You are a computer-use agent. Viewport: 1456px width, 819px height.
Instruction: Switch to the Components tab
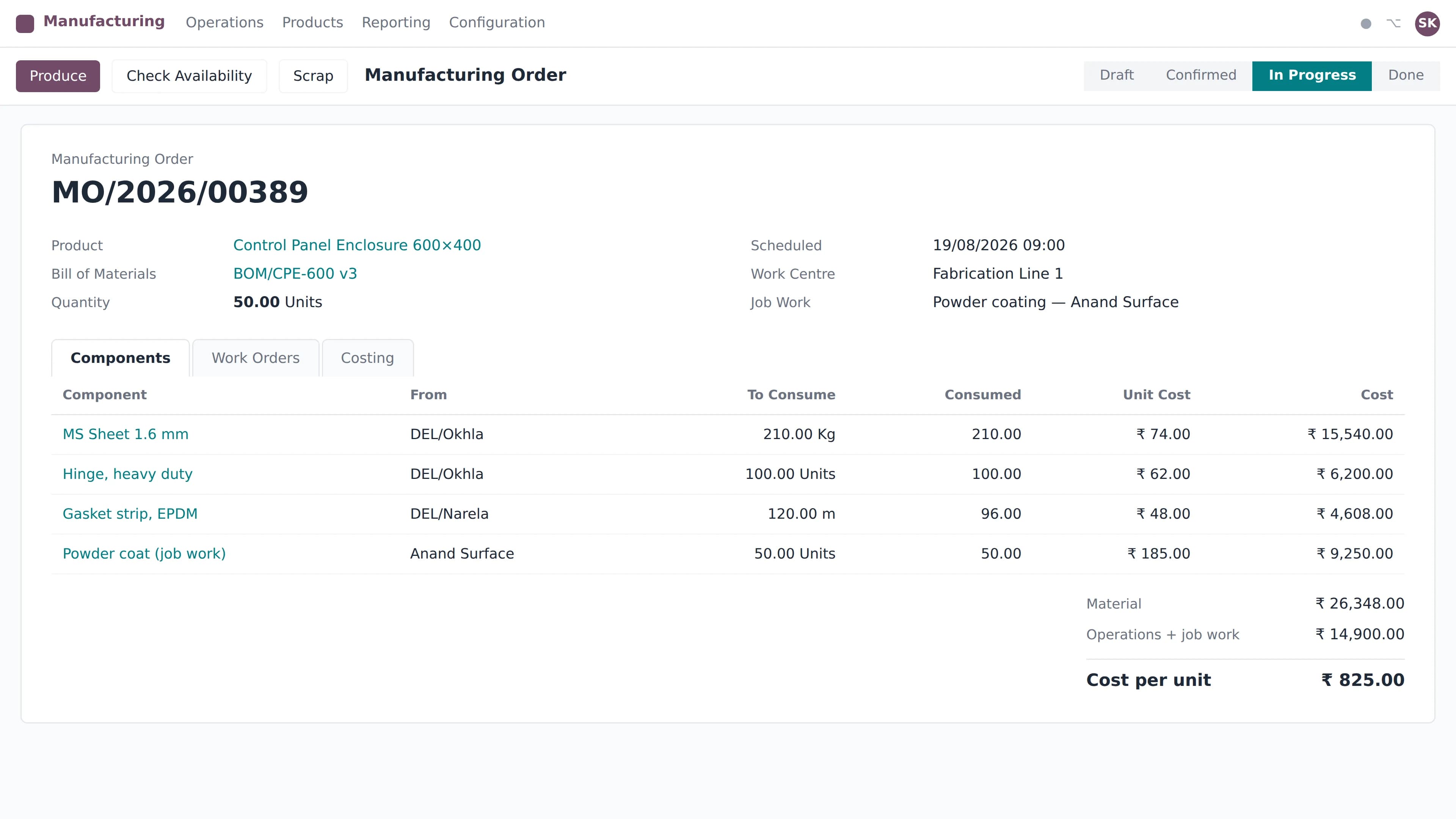tap(121, 358)
